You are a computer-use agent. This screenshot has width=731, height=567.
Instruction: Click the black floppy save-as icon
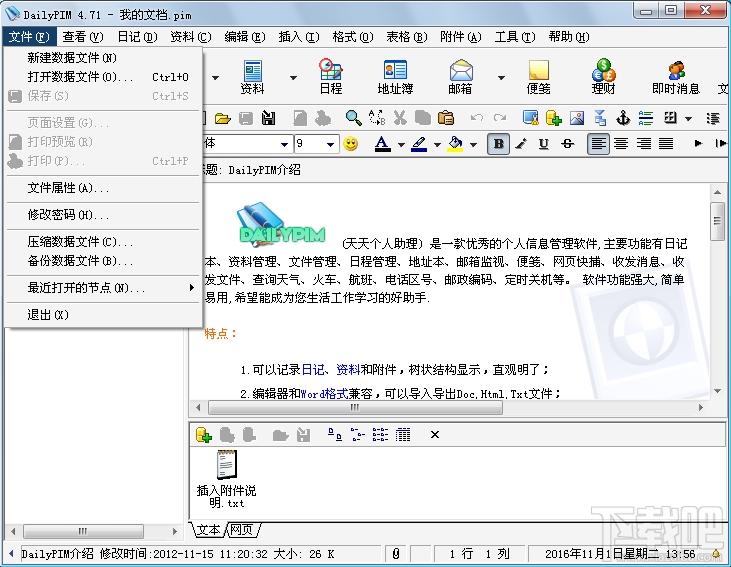(x=268, y=118)
